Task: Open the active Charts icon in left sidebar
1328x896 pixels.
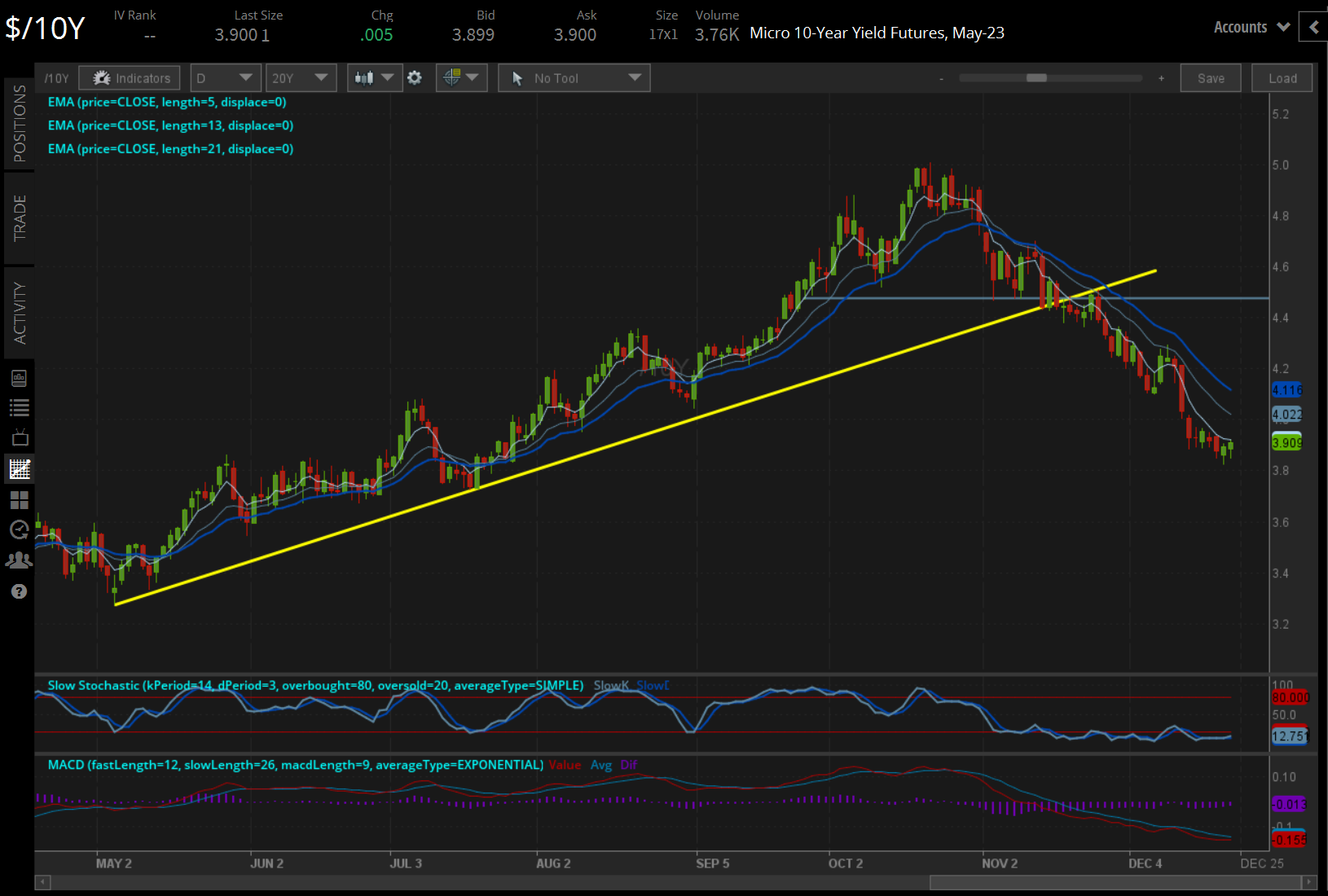Action: pos(19,468)
